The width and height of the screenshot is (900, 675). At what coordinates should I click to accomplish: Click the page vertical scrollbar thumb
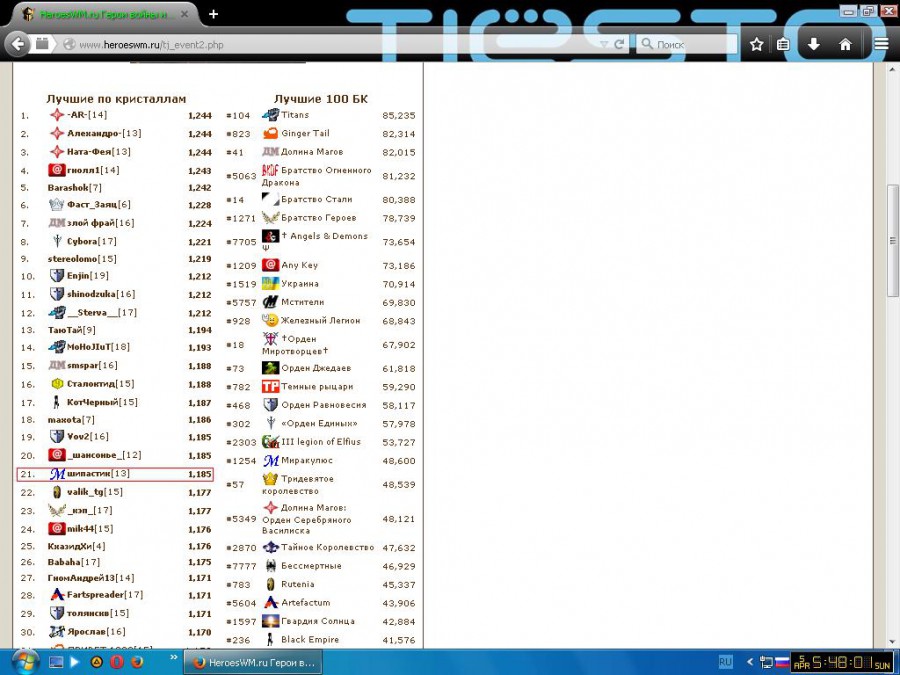click(893, 240)
